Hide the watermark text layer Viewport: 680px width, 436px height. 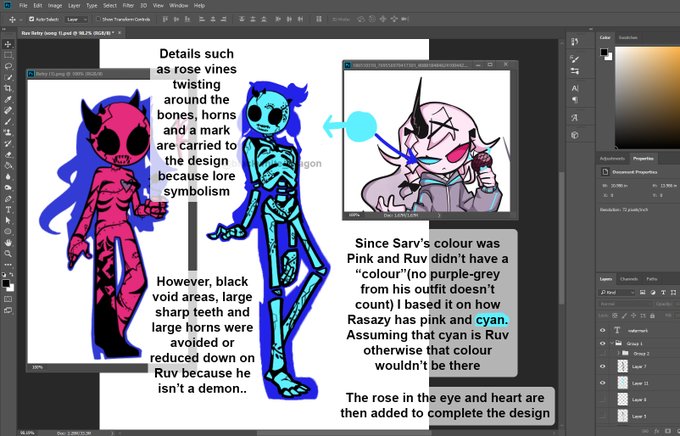coord(603,331)
